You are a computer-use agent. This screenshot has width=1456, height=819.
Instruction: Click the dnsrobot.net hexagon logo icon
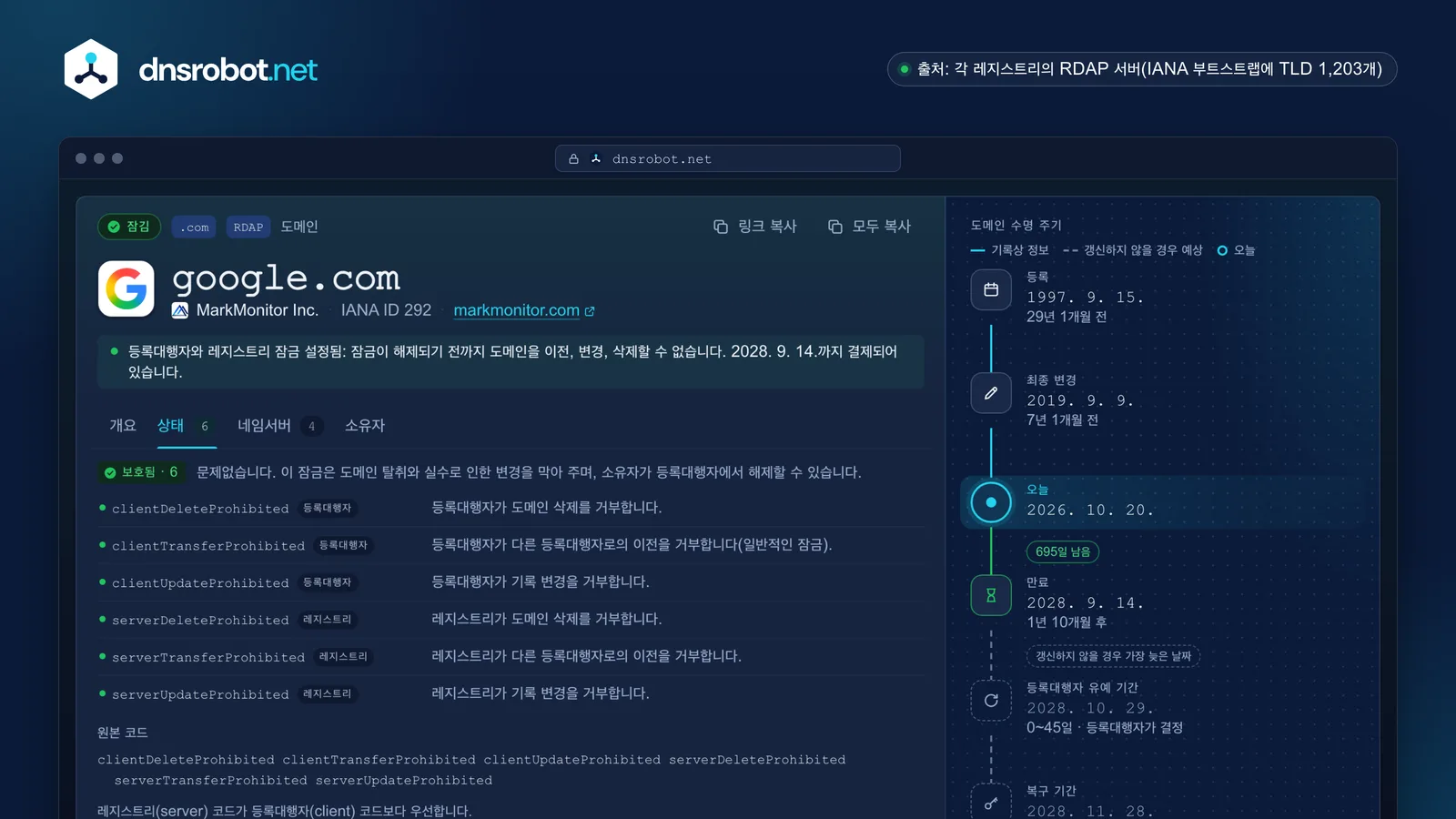(x=91, y=69)
